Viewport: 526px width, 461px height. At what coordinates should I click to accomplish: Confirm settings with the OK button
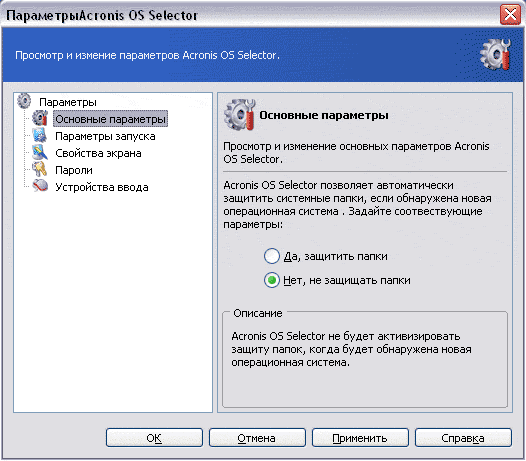(154, 438)
